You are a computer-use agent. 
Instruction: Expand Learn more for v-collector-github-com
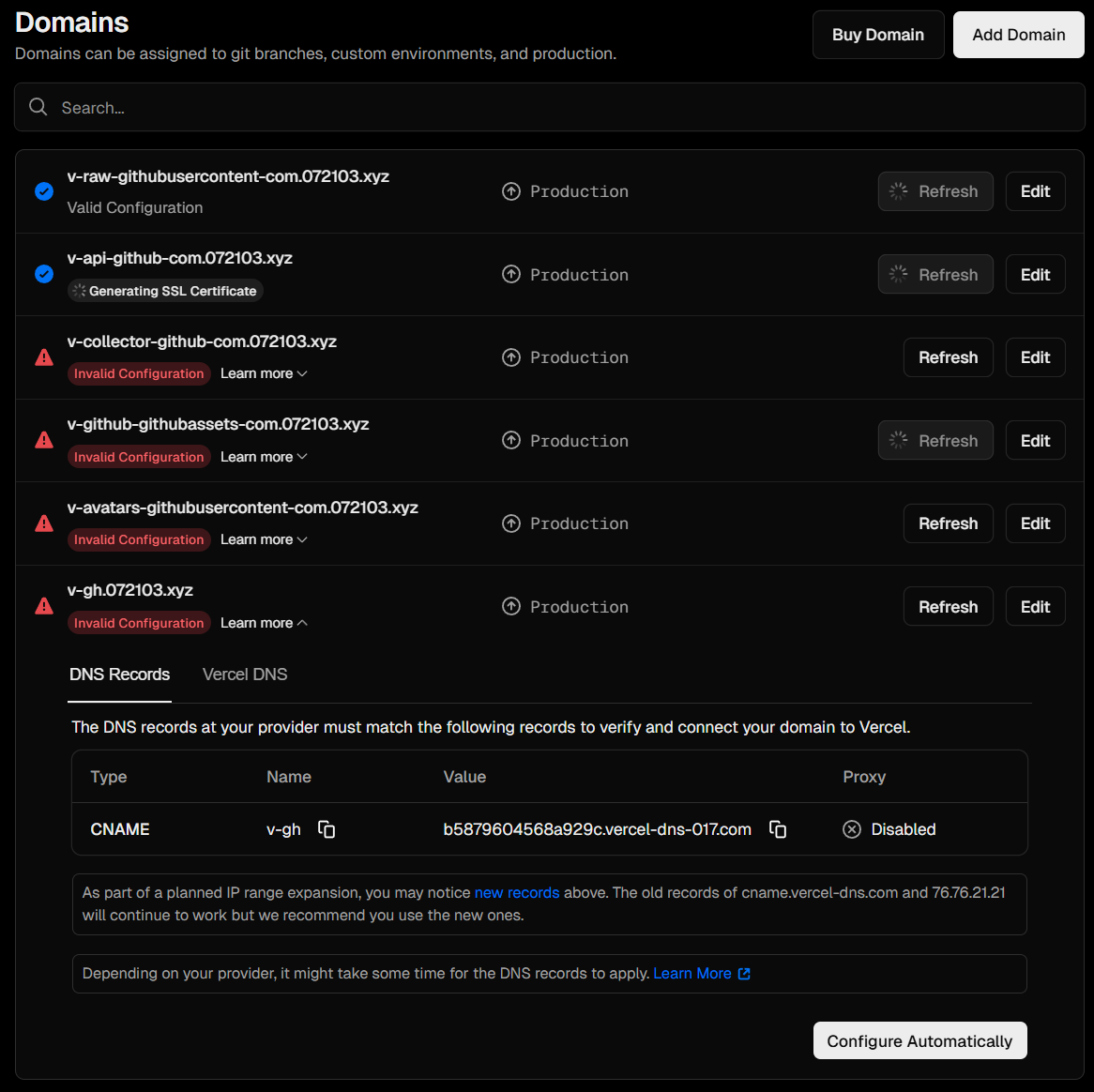(264, 373)
